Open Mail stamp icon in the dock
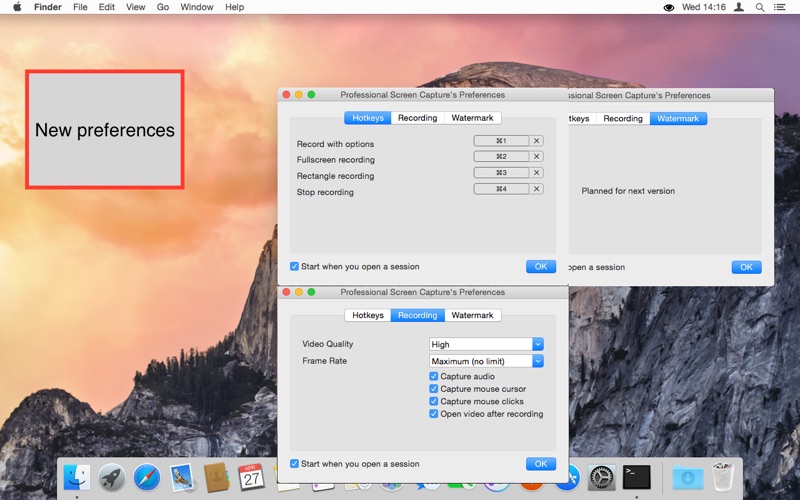 (182, 478)
